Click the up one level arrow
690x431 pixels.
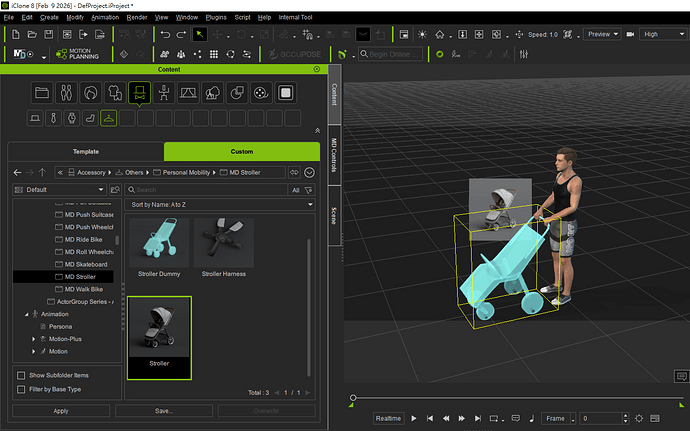pos(42,173)
